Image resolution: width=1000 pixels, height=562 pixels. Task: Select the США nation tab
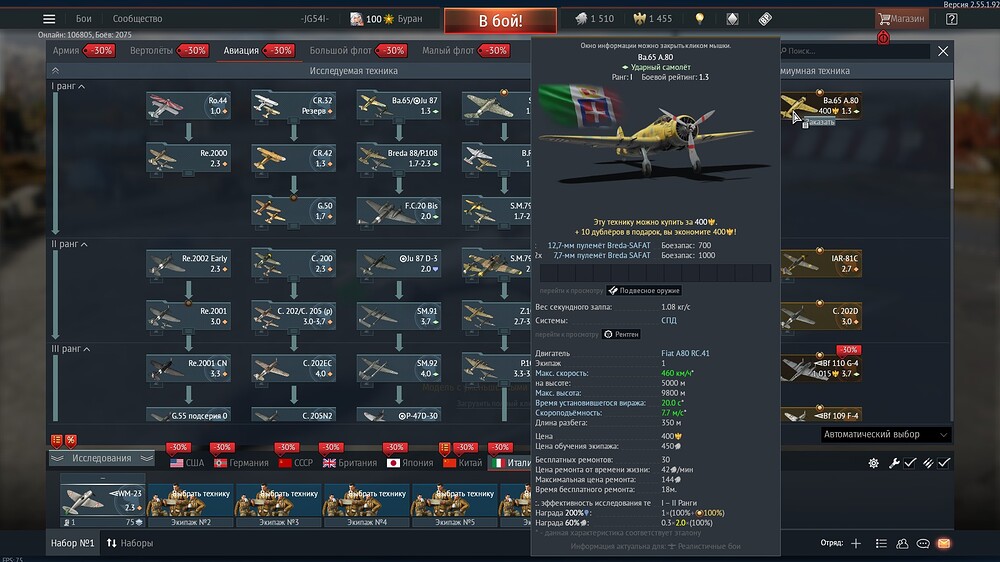pos(187,463)
